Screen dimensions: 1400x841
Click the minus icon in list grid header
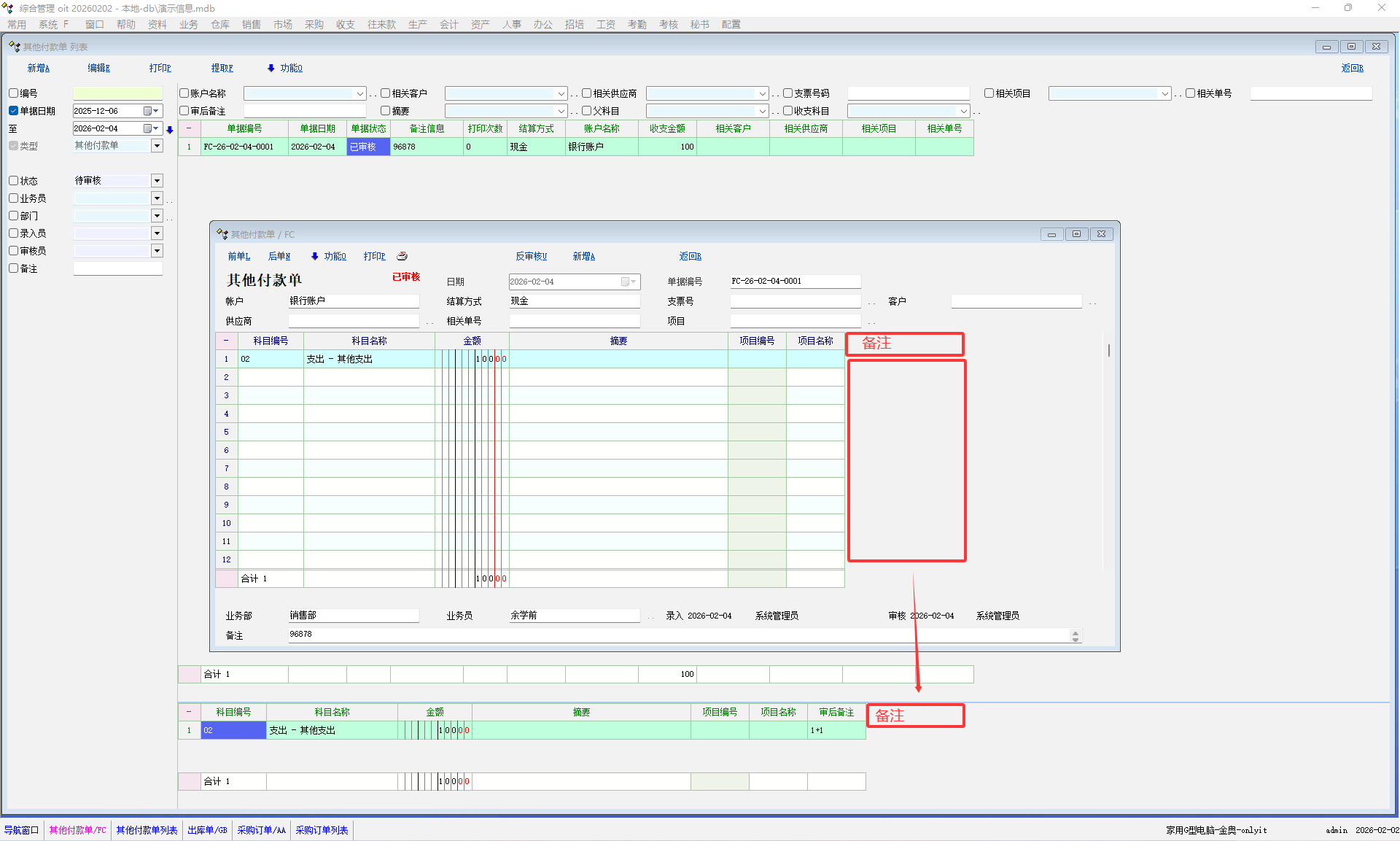189,128
